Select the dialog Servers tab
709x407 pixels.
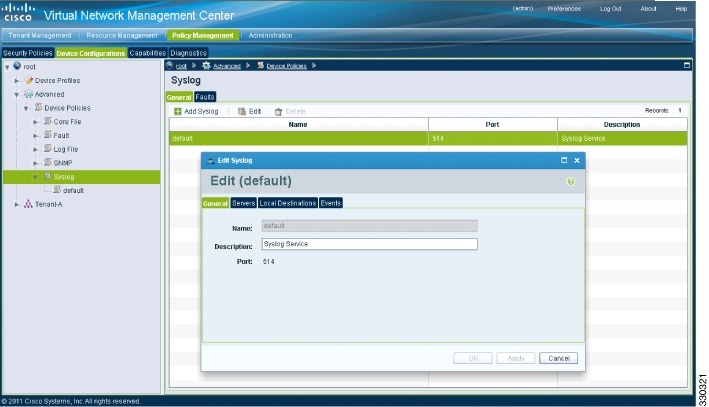244,203
